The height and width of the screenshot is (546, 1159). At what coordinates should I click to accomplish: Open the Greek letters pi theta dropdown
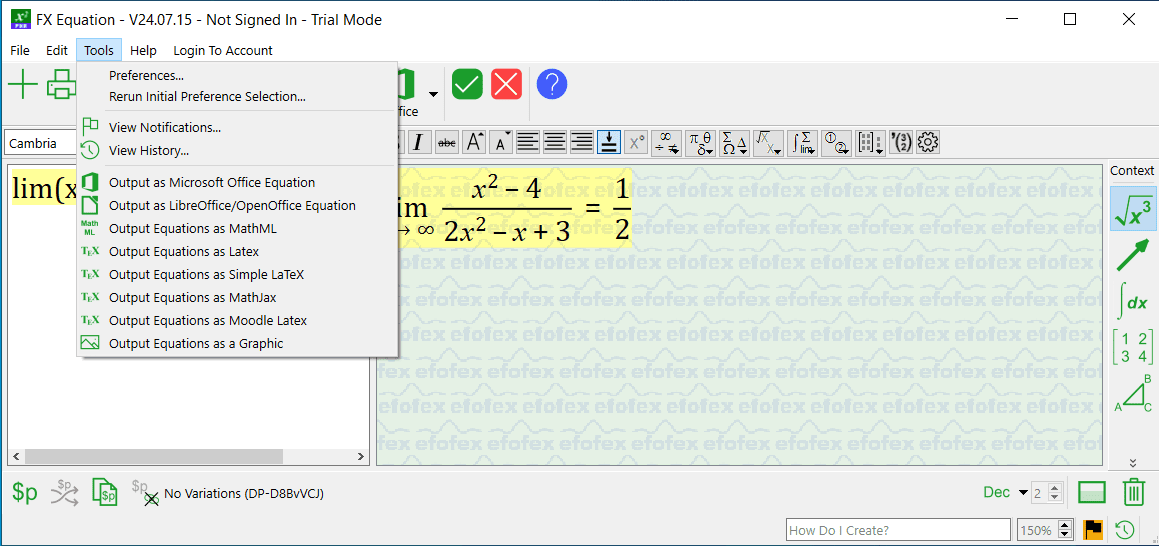[701, 142]
